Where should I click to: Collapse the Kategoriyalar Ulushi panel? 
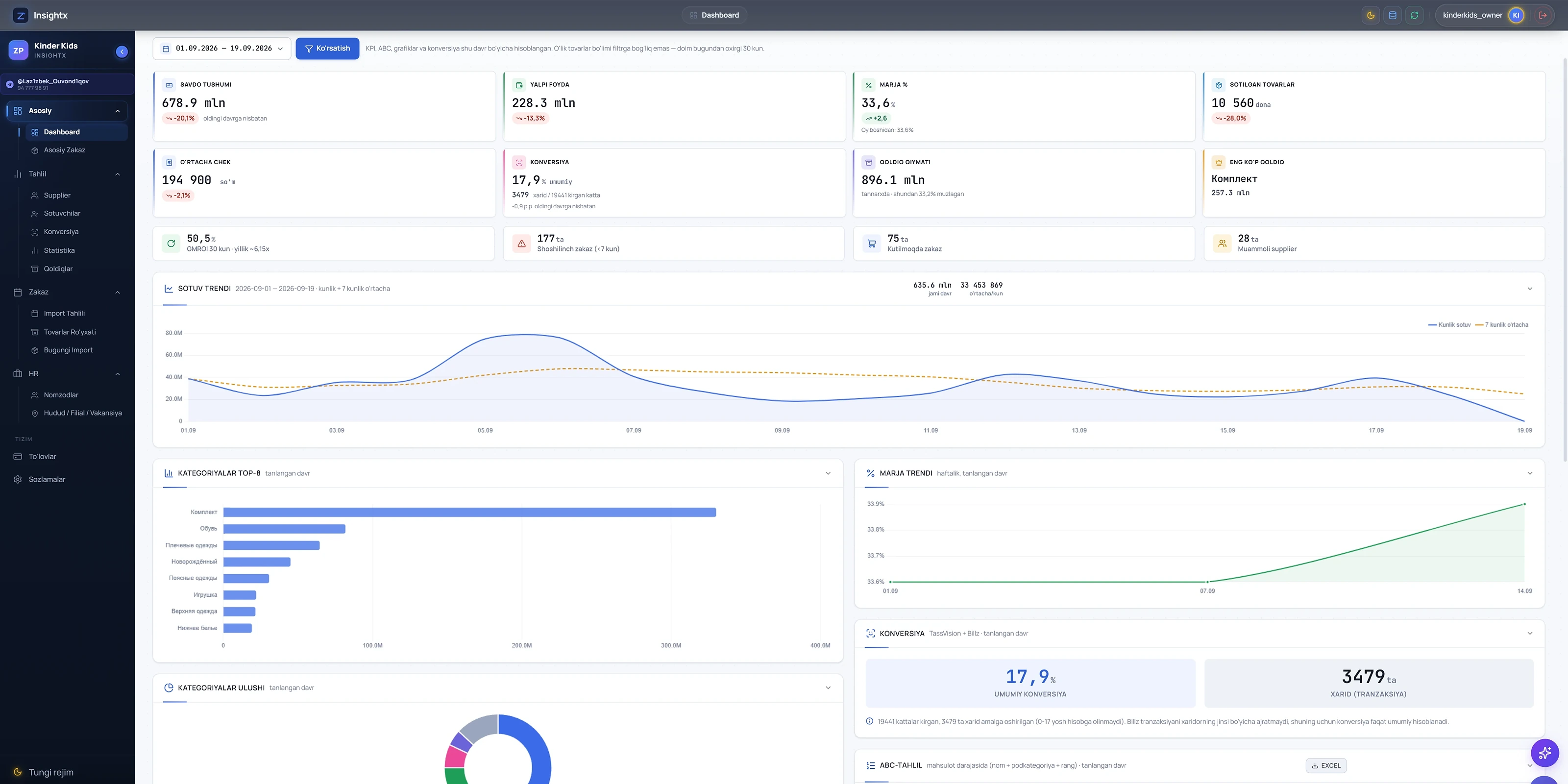pos(828,688)
